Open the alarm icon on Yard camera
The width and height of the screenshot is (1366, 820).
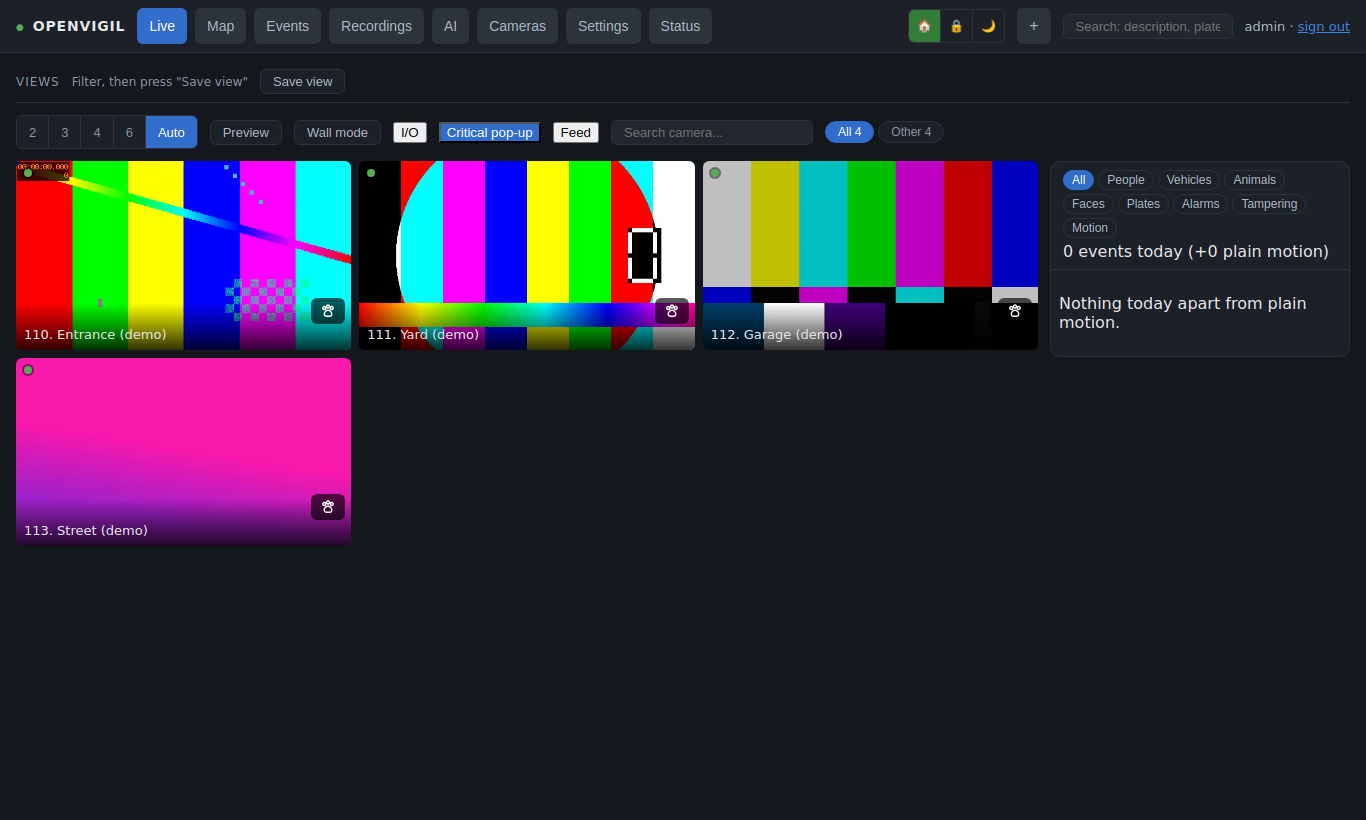pyautogui.click(x=672, y=311)
